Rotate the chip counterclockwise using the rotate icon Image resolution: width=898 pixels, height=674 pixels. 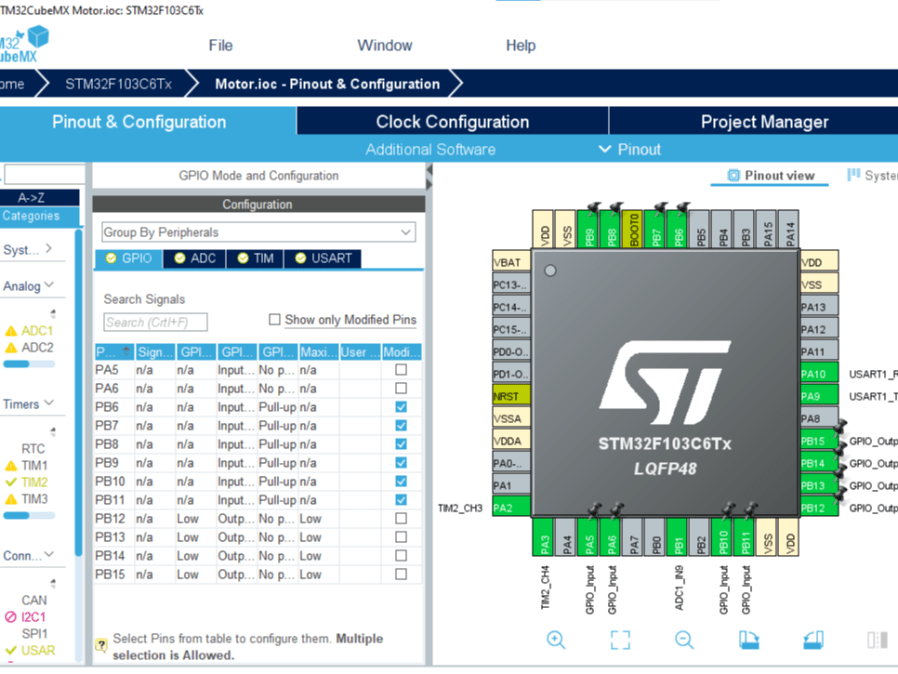tap(812, 639)
